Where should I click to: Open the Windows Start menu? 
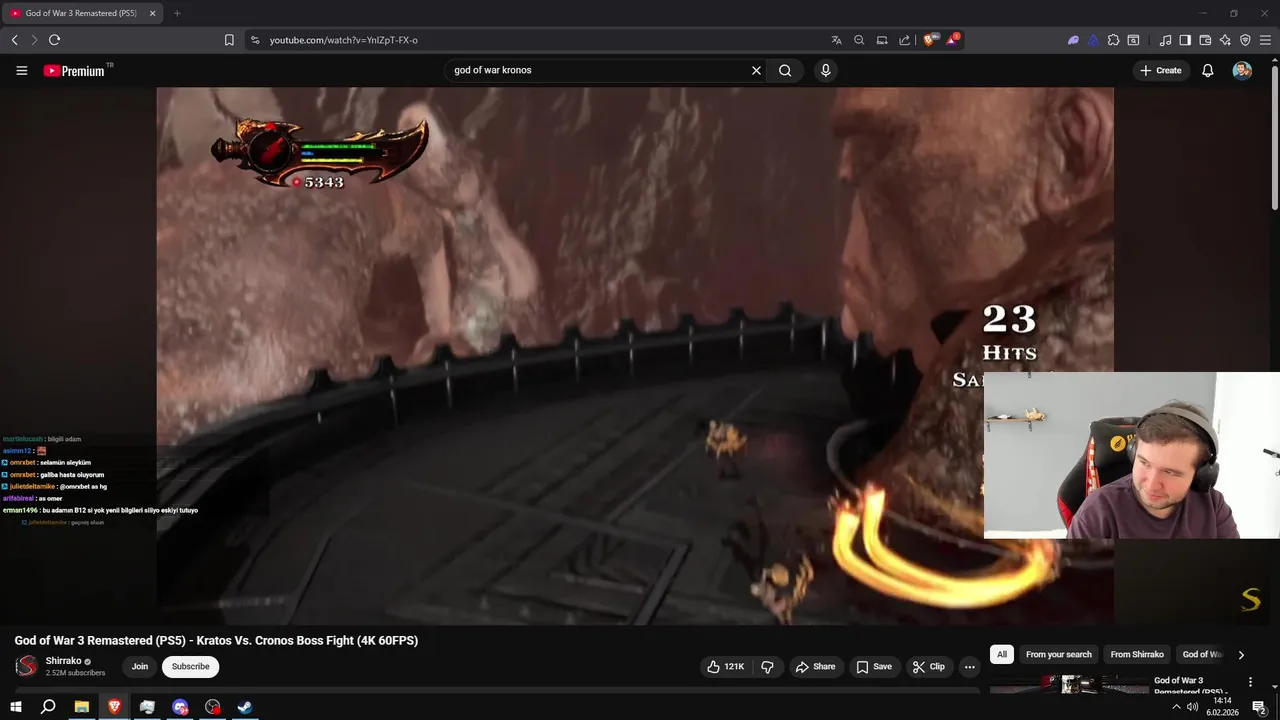tap(16, 707)
